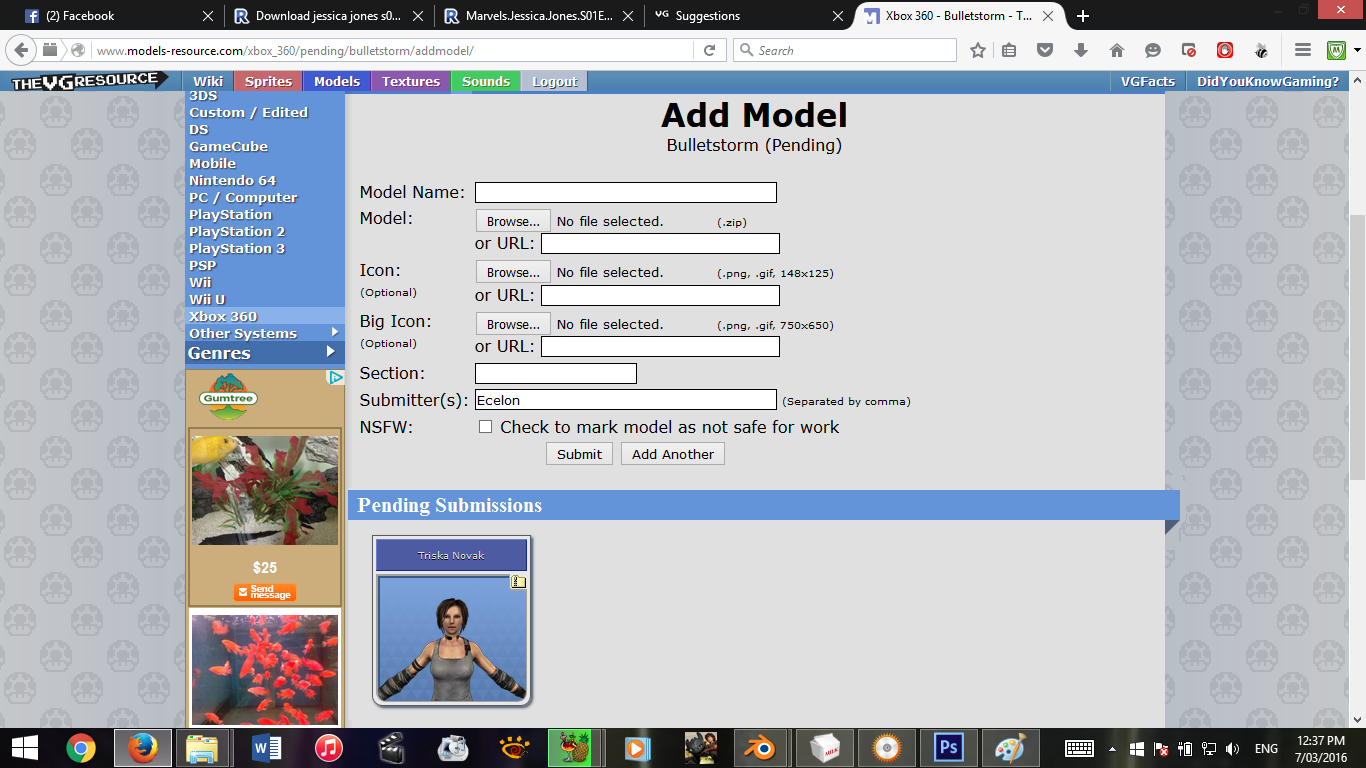Open the Paint palette app on the taskbar

click(x=1010, y=747)
